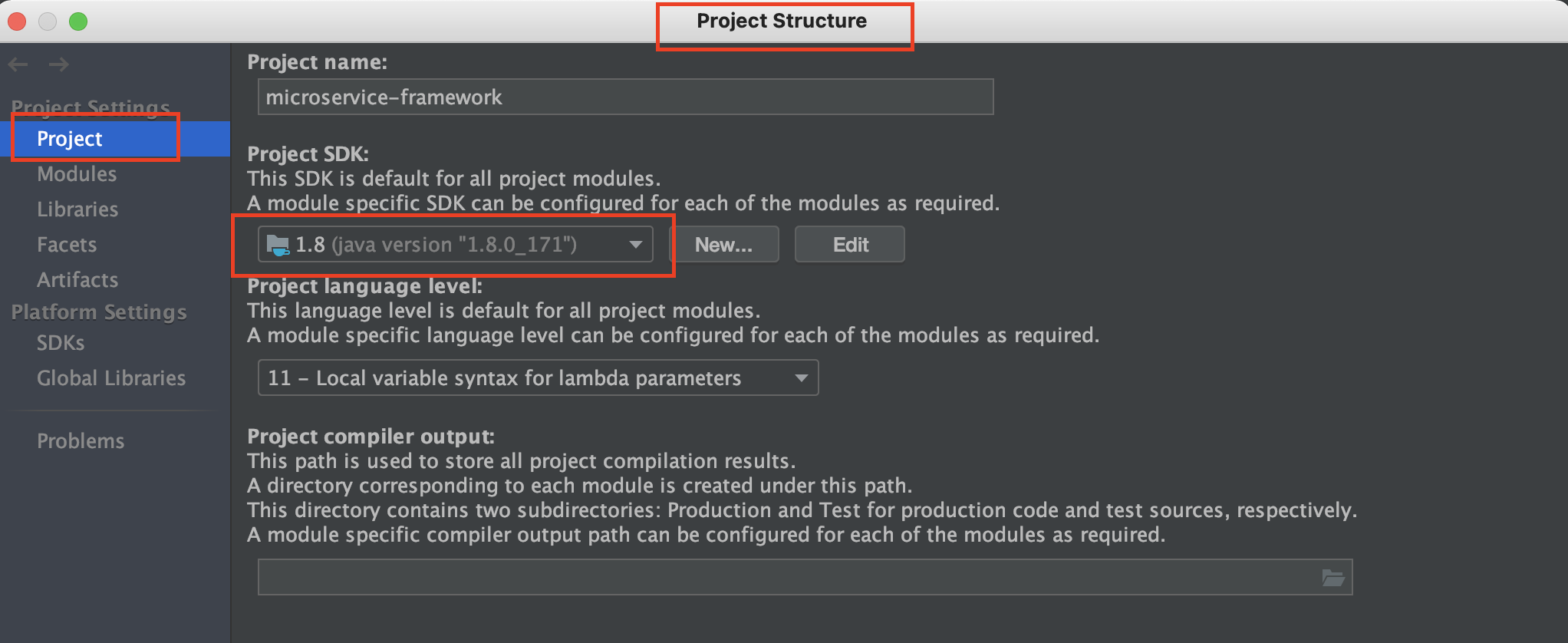Click the macOS green zoom button

(77, 21)
